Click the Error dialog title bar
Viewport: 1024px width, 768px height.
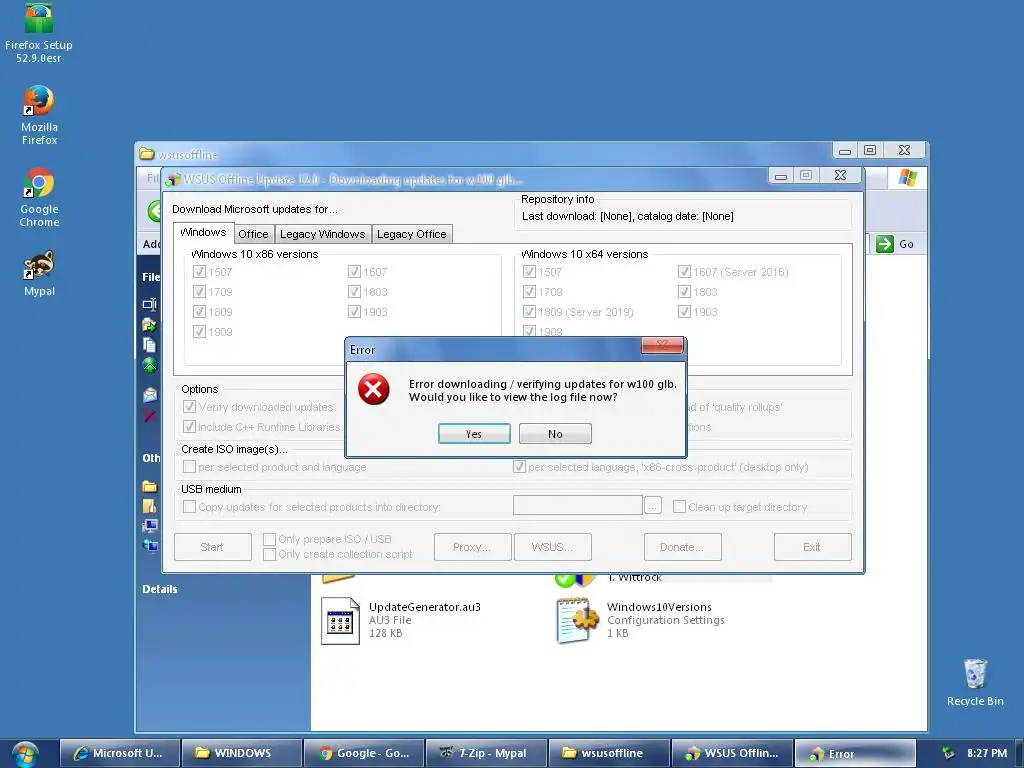click(493, 349)
